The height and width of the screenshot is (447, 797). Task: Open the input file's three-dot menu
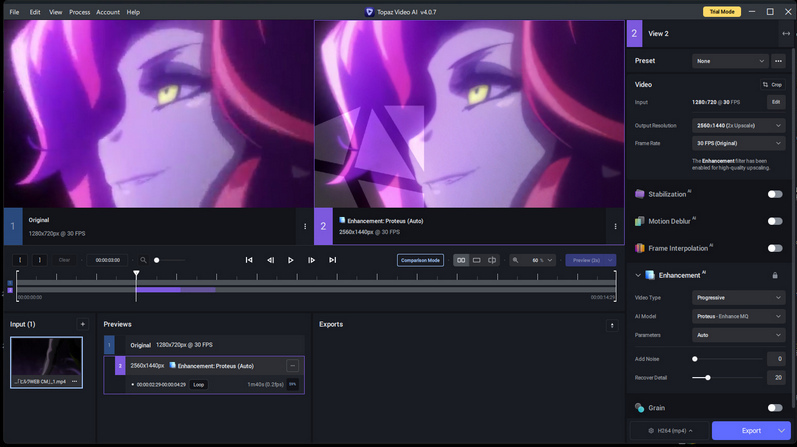pos(75,381)
